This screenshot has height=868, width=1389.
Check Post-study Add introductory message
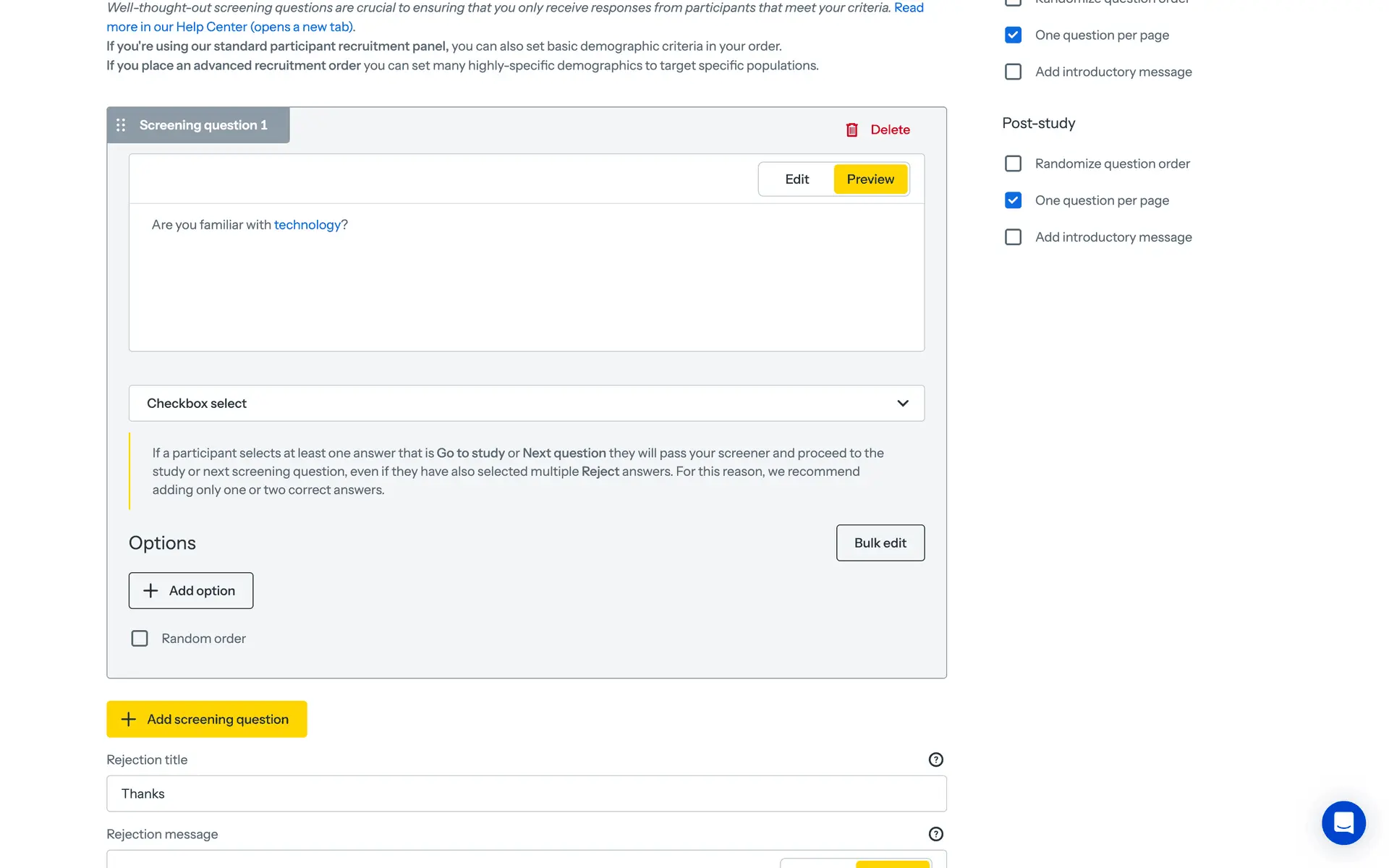point(1013,237)
